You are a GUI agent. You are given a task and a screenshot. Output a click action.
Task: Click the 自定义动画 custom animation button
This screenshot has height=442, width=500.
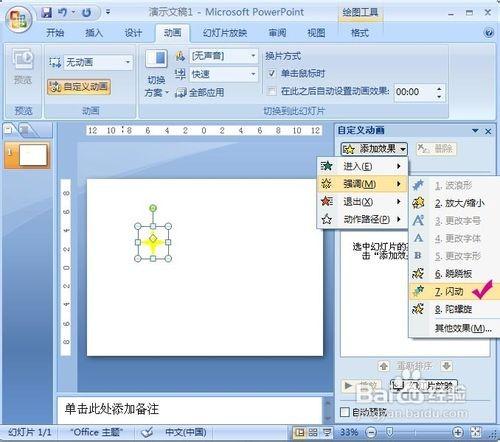[x=79, y=87]
